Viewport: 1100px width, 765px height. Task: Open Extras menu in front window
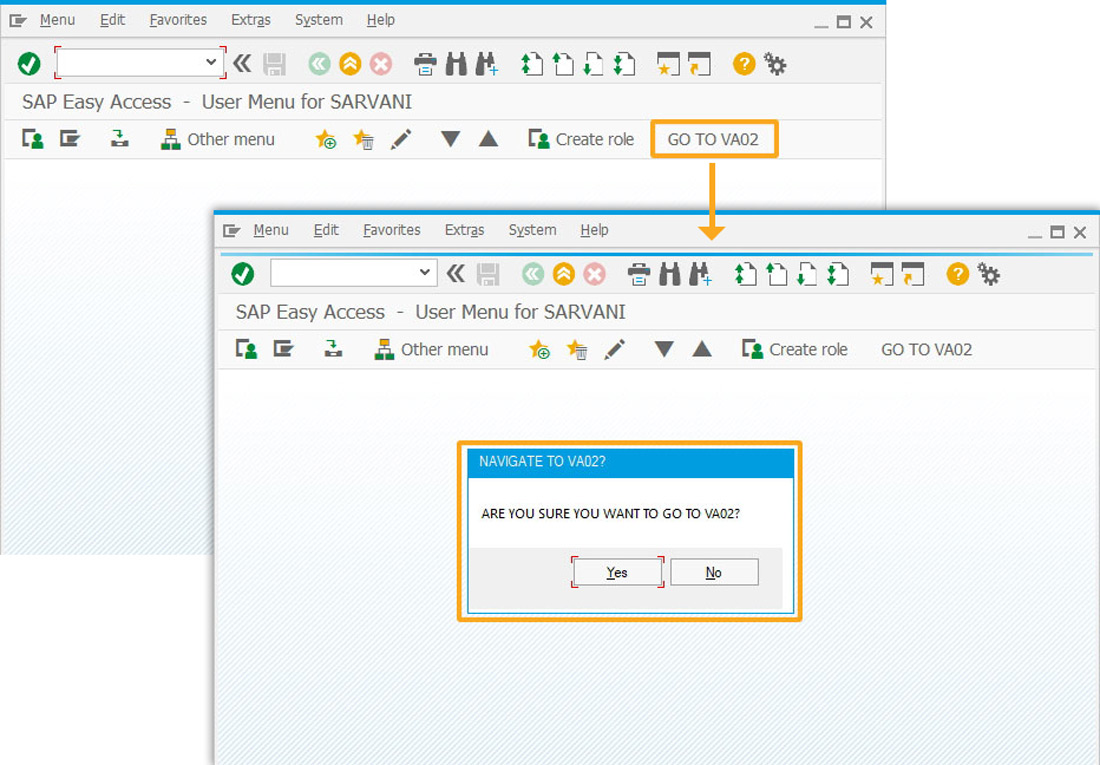(x=464, y=230)
